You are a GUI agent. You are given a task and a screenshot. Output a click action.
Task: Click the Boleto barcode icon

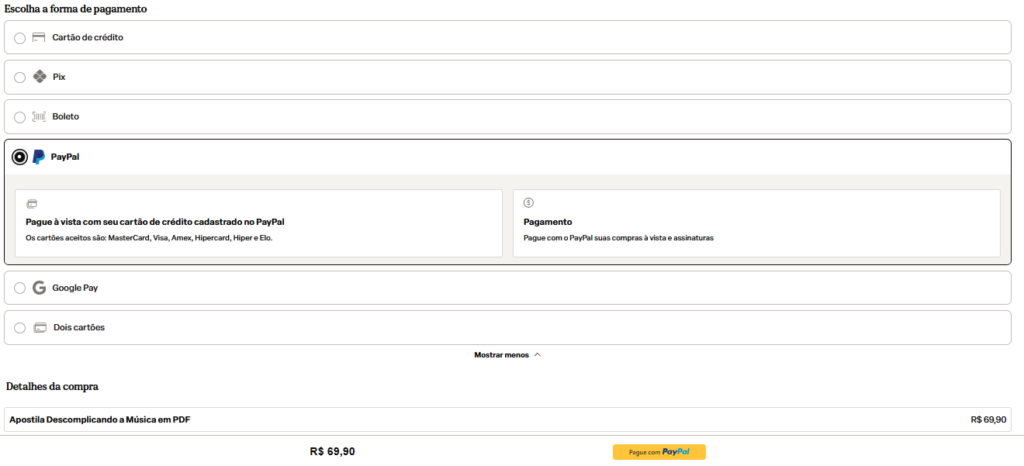pos(39,117)
